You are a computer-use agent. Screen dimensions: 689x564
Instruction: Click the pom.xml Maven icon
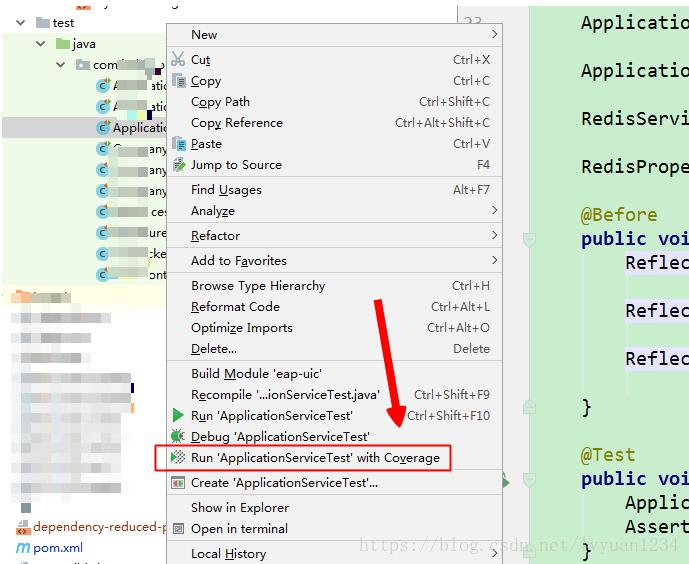[x=23, y=548]
